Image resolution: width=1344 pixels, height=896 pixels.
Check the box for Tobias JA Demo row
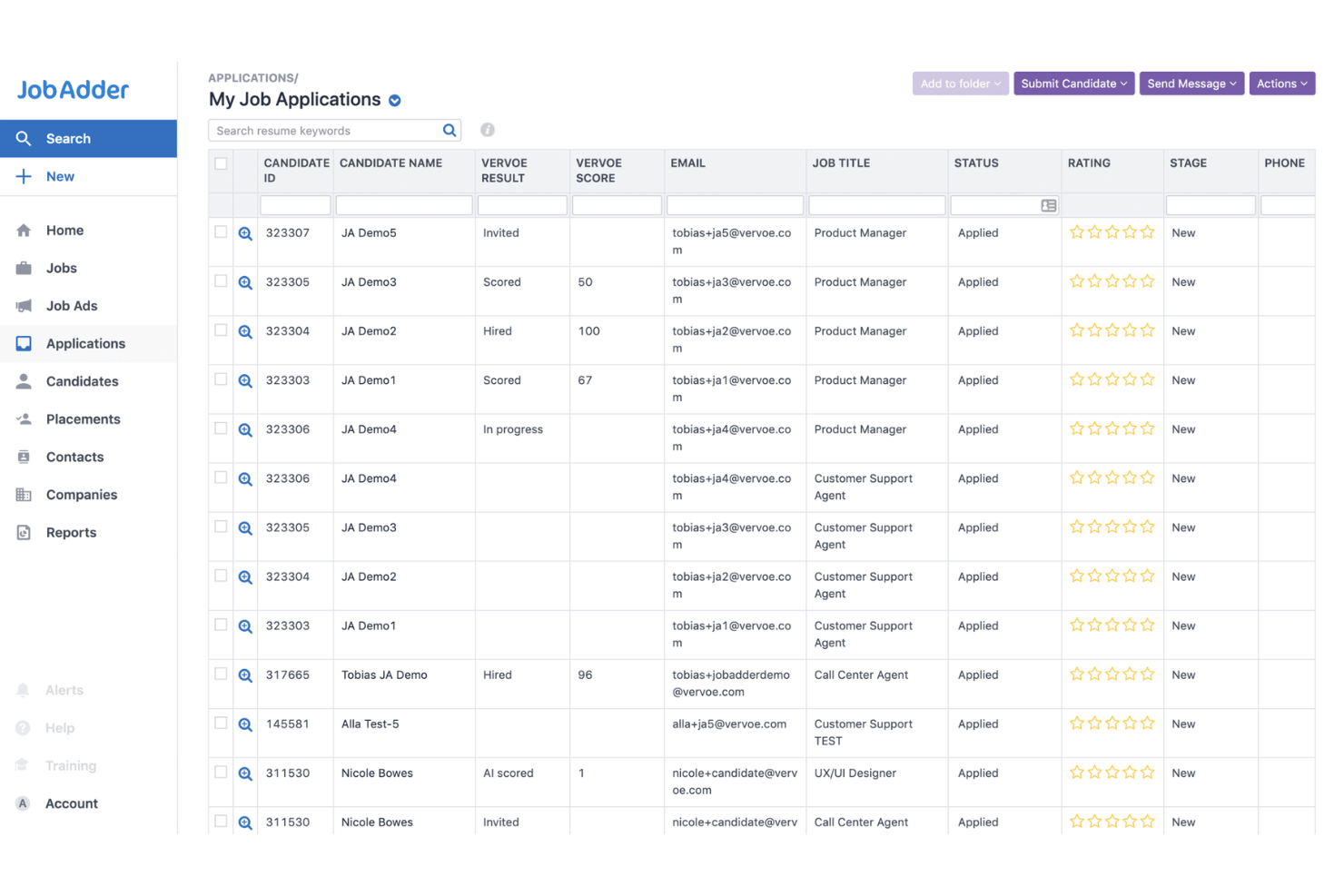221,674
